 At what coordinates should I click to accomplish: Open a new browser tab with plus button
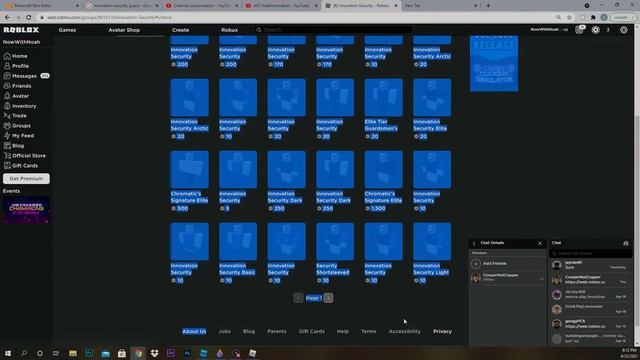(x=488, y=6)
